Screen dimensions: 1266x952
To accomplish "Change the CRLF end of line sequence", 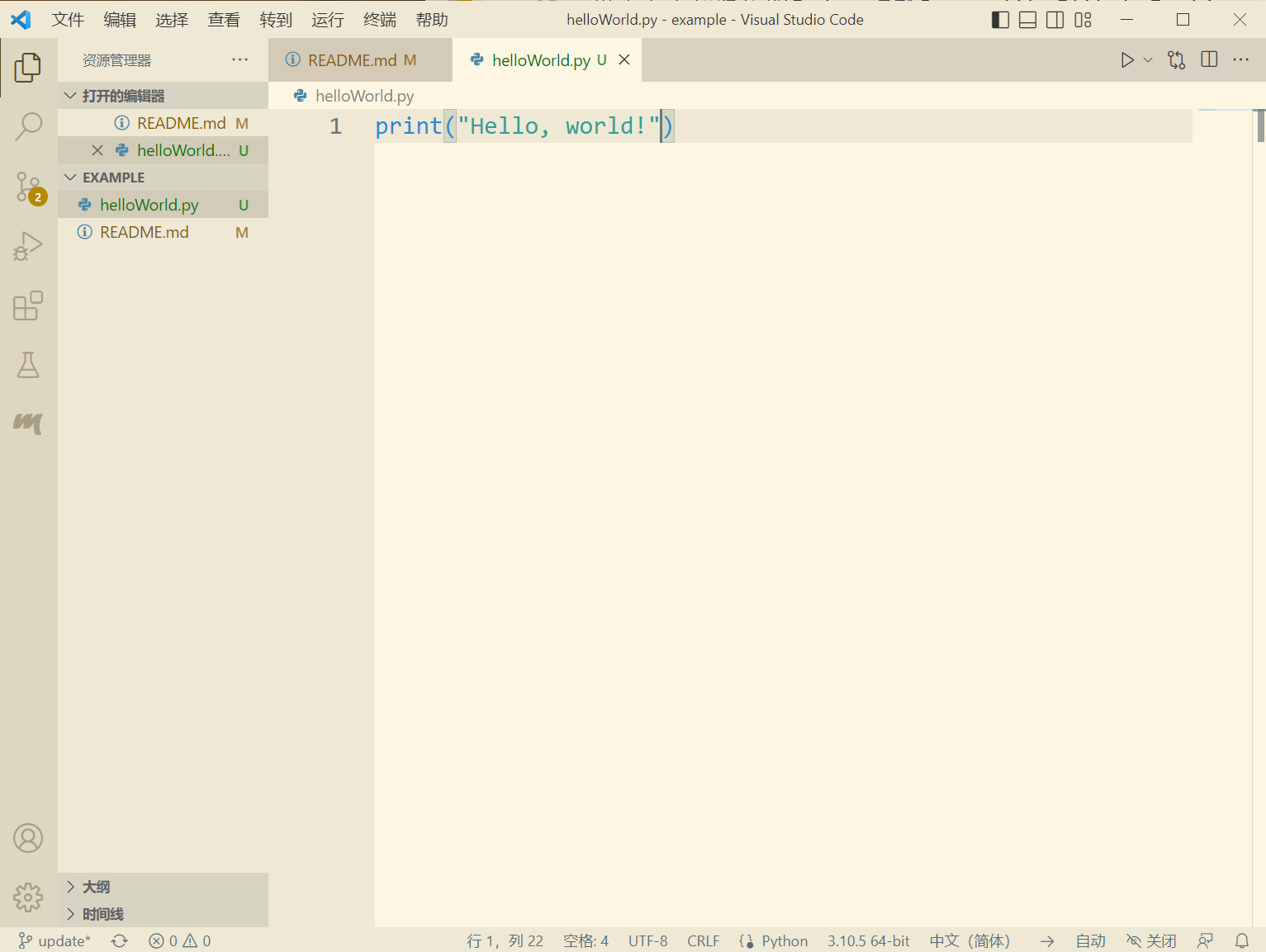I will pyautogui.click(x=703, y=940).
